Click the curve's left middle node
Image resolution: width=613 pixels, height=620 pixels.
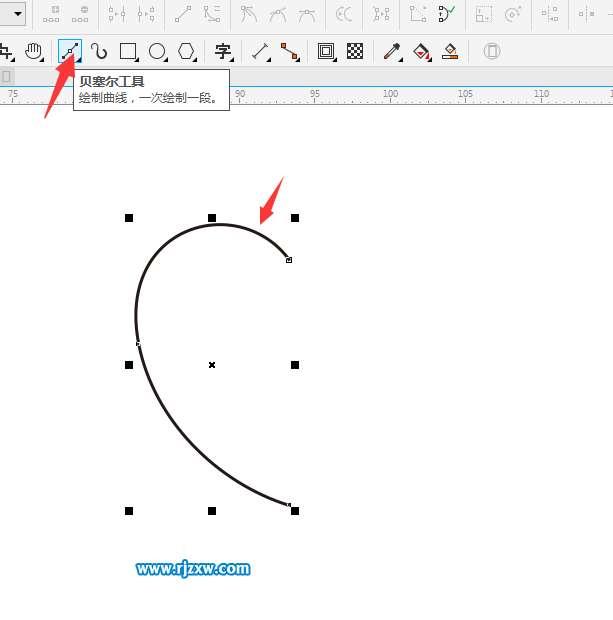[x=138, y=344]
